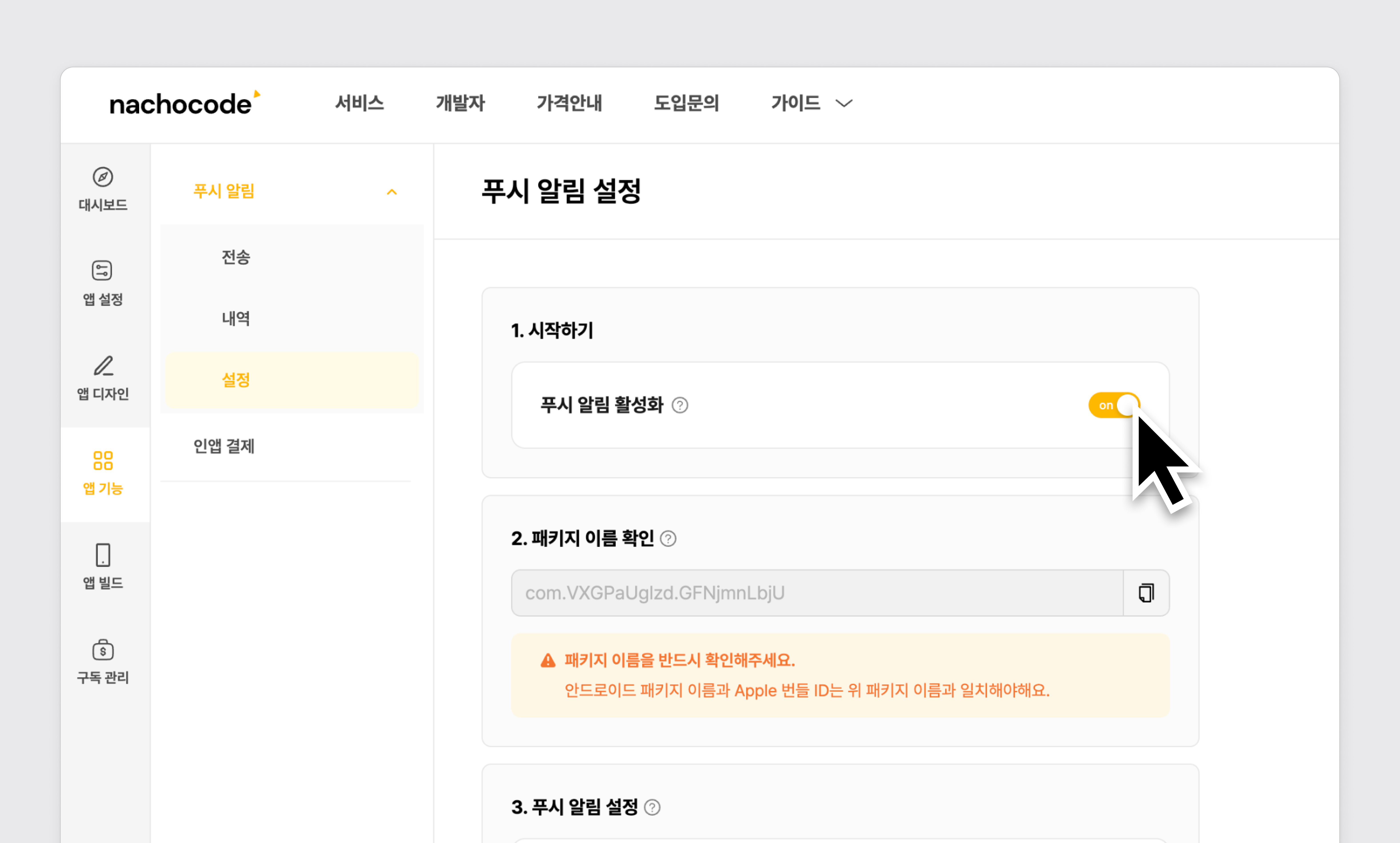
Task: Click help icon beside 3. 푸시 알림 설정
Action: (x=652, y=807)
